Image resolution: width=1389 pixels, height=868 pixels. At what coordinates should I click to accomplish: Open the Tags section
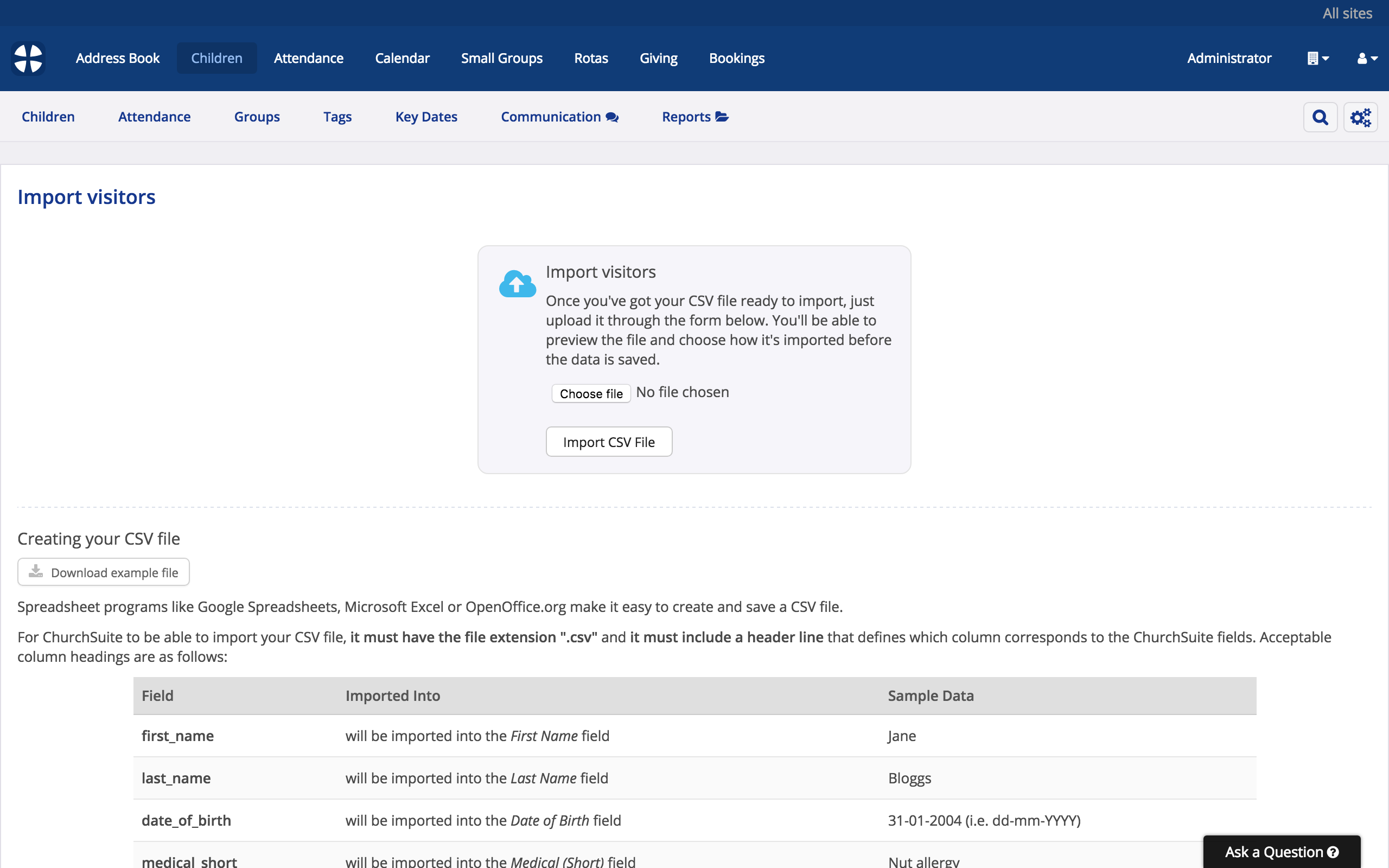[x=337, y=117]
